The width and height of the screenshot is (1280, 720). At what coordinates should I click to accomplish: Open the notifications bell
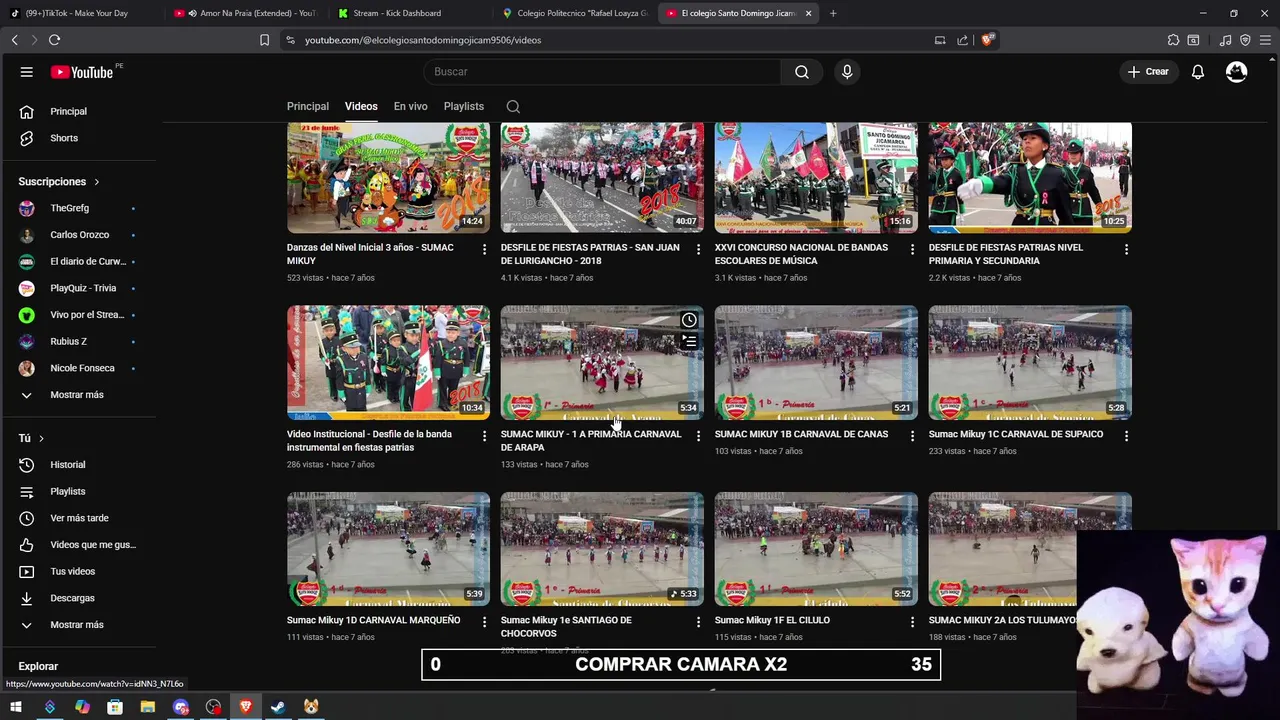[x=1198, y=72]
